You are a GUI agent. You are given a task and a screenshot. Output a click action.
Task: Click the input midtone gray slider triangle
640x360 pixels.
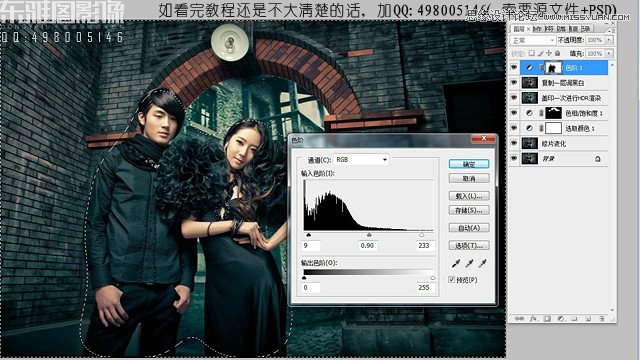click(369, 235)
